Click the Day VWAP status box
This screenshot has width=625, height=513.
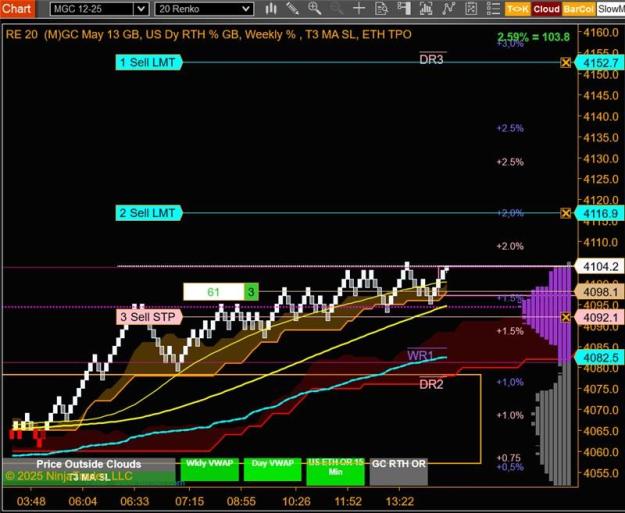pos(273,469)
